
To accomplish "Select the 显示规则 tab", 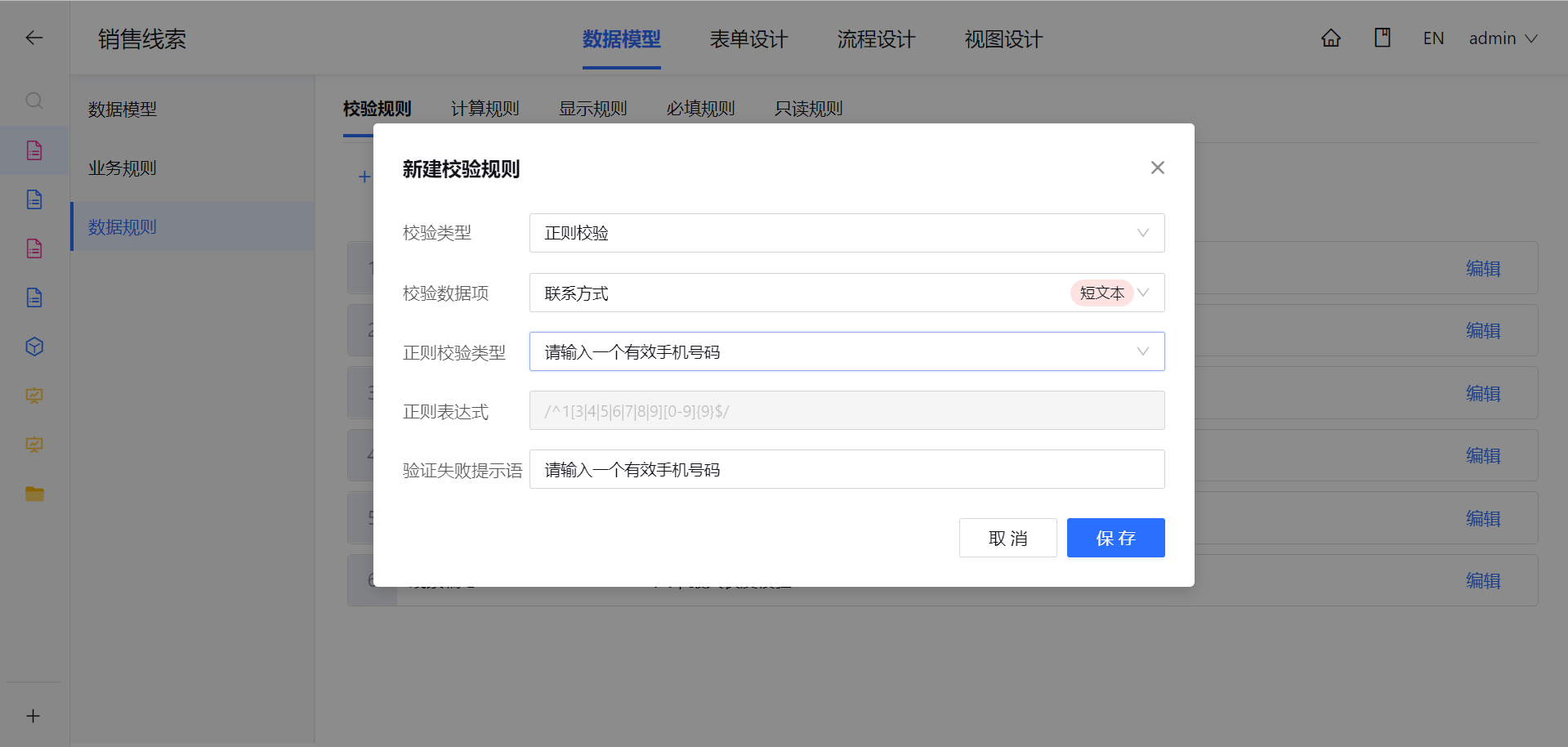I will pos(593,109).
